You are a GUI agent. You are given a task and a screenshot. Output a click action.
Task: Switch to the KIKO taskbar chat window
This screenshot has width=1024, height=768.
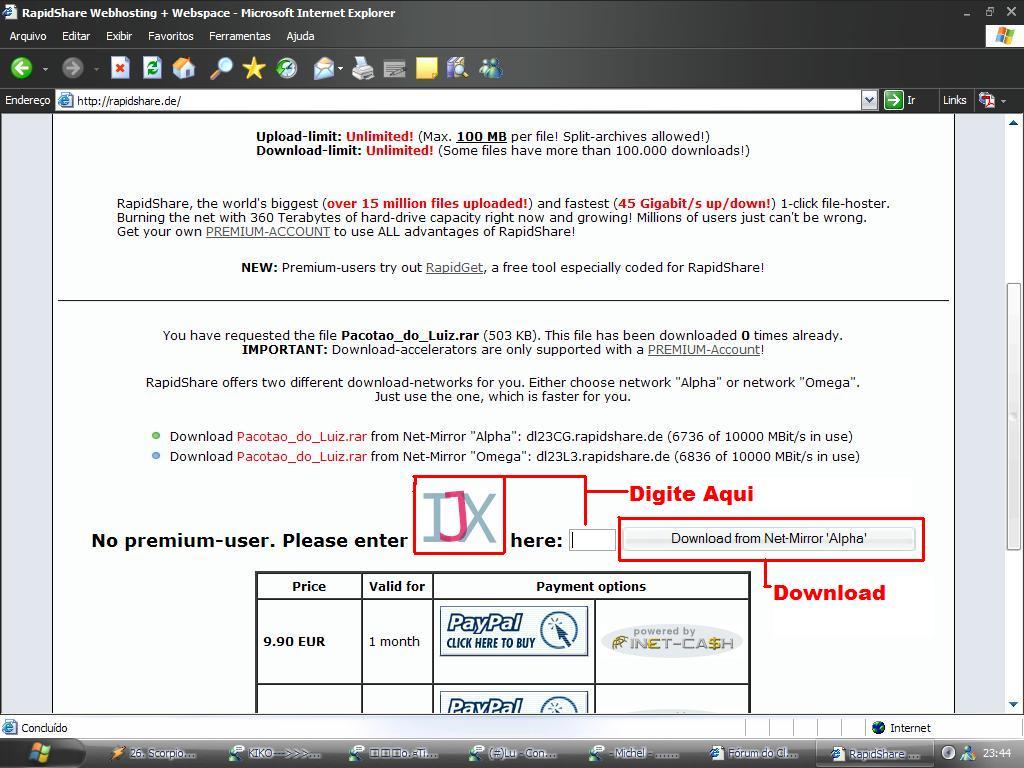[x=275, y=753]
